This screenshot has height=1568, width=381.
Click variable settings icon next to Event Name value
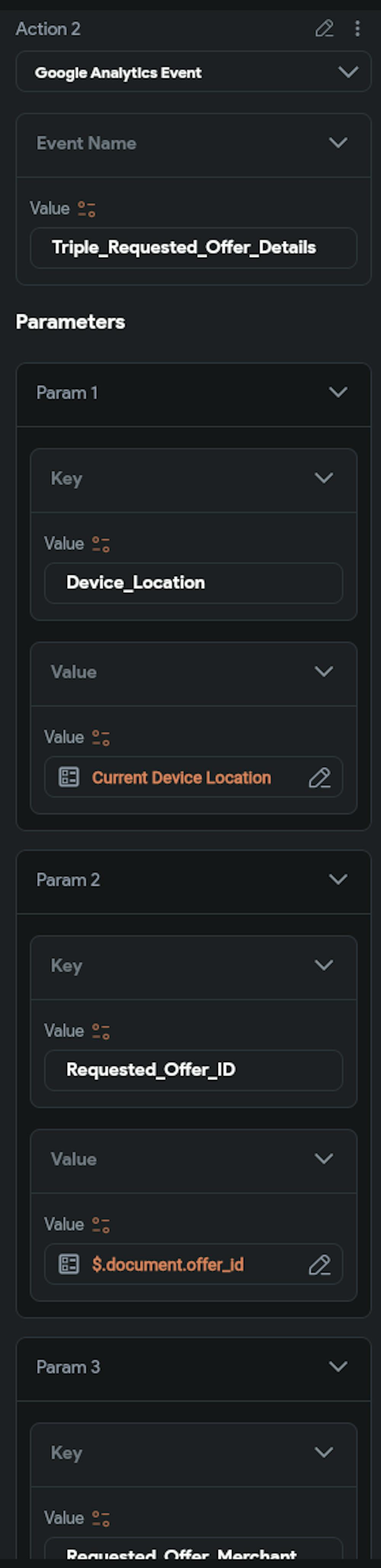(86, 209)
